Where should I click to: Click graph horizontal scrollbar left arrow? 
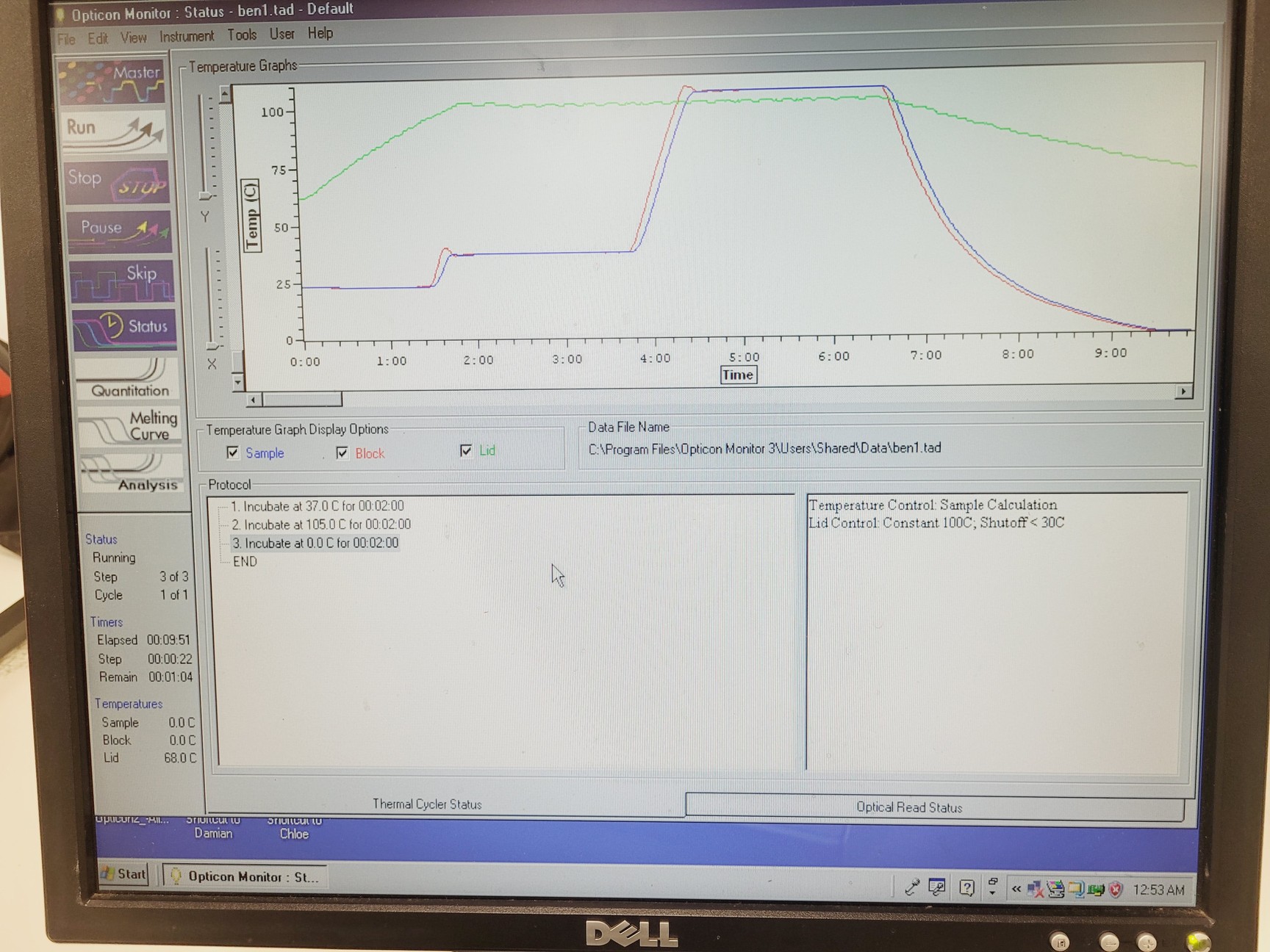tap(254, 400)
